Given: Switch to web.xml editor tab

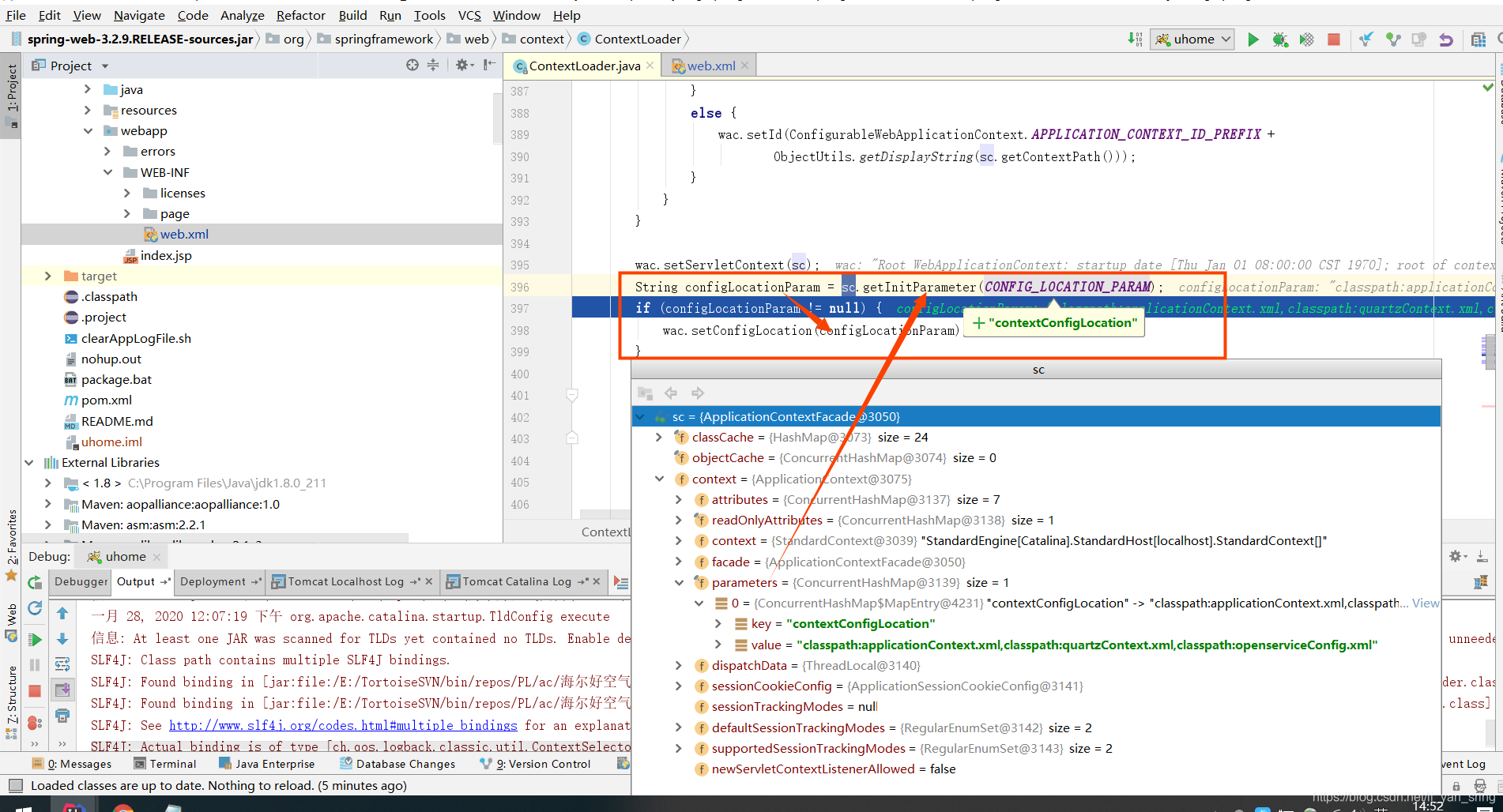Looking at the screenshot, I should [x=710, y=66].
